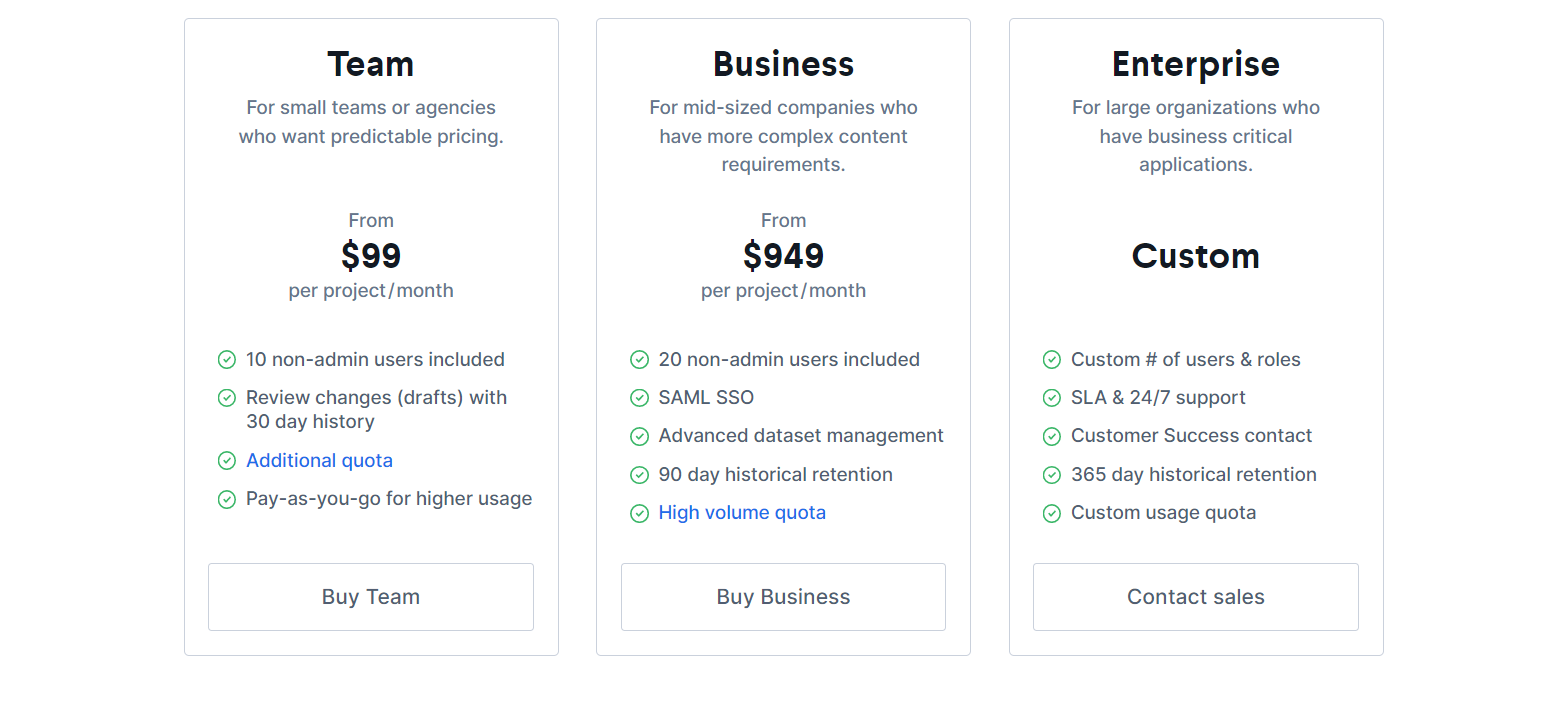Click the Contact sales button
Image resolution: width=1567 pixels, height=717 pixels.
pos(1196,597)
